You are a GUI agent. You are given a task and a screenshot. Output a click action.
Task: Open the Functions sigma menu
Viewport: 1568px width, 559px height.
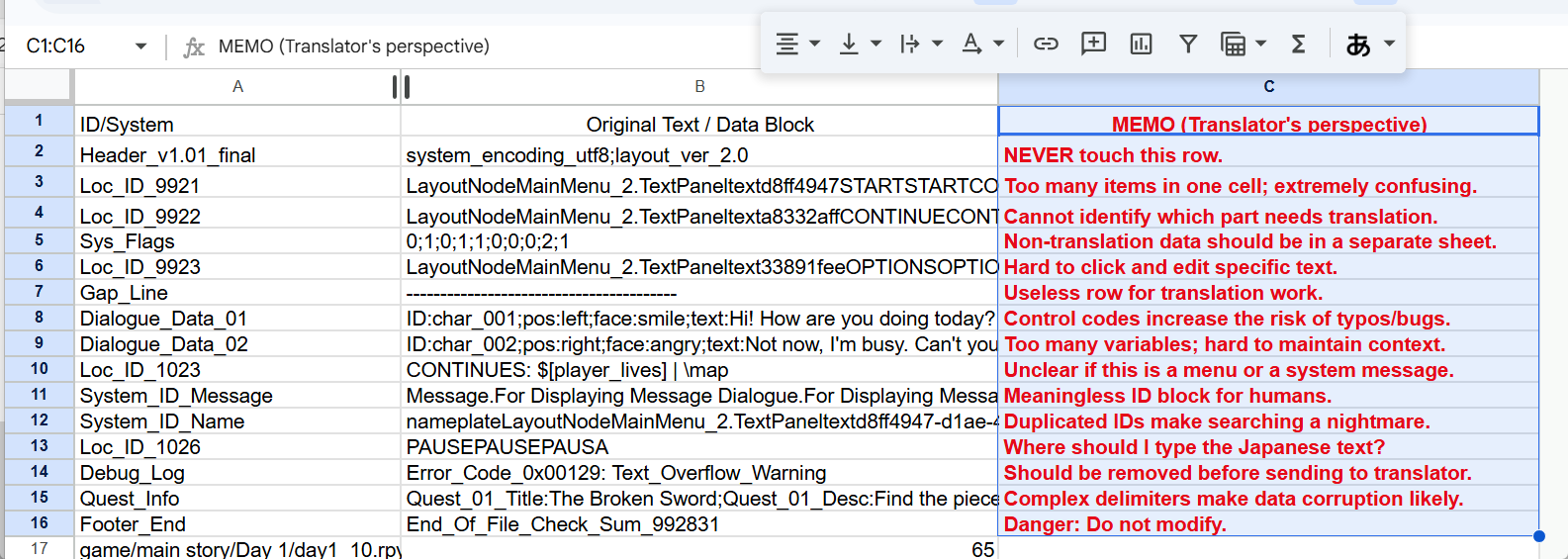pos(1299,44)
